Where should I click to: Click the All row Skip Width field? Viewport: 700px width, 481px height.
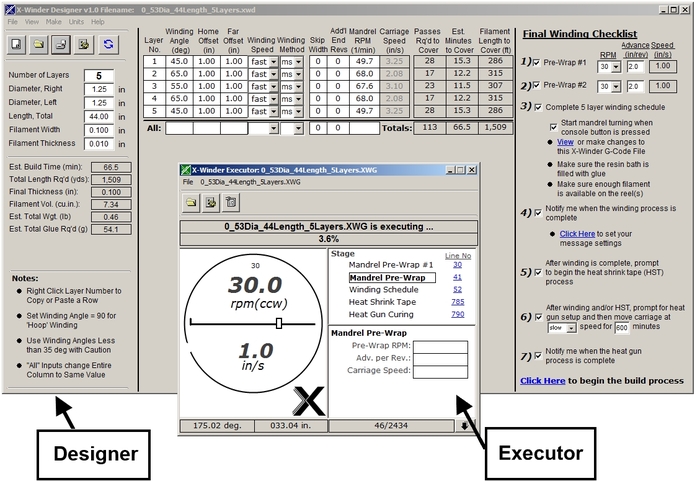[x=318, y=128]
